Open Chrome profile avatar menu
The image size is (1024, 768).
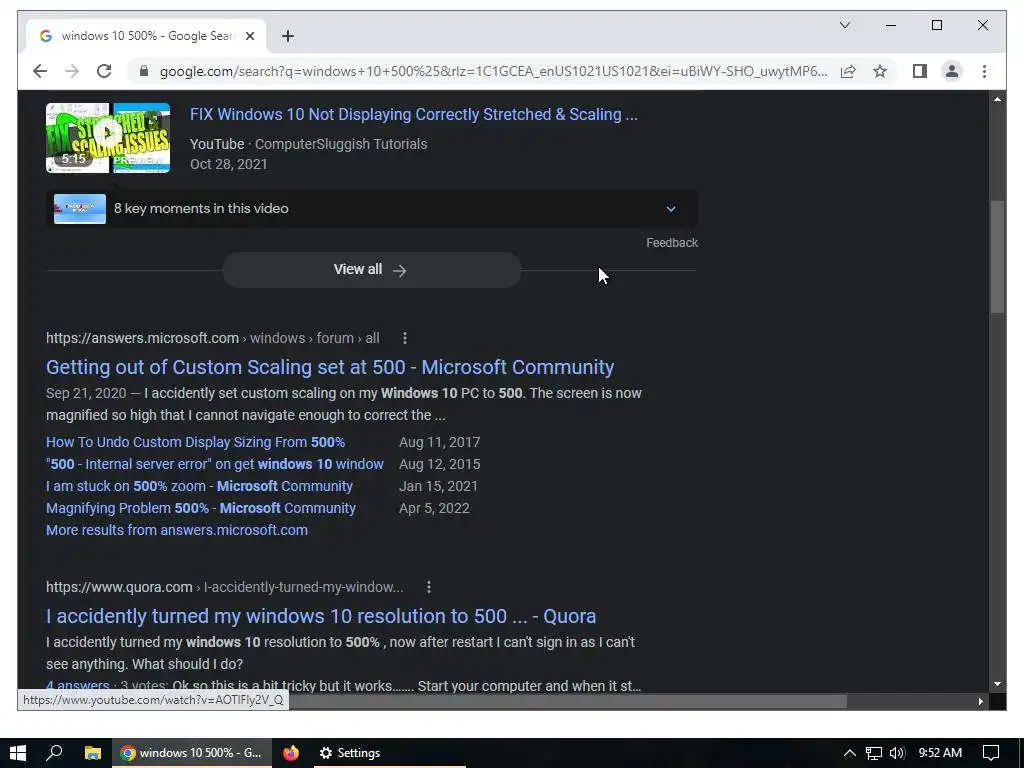click(x=952, y=71)
